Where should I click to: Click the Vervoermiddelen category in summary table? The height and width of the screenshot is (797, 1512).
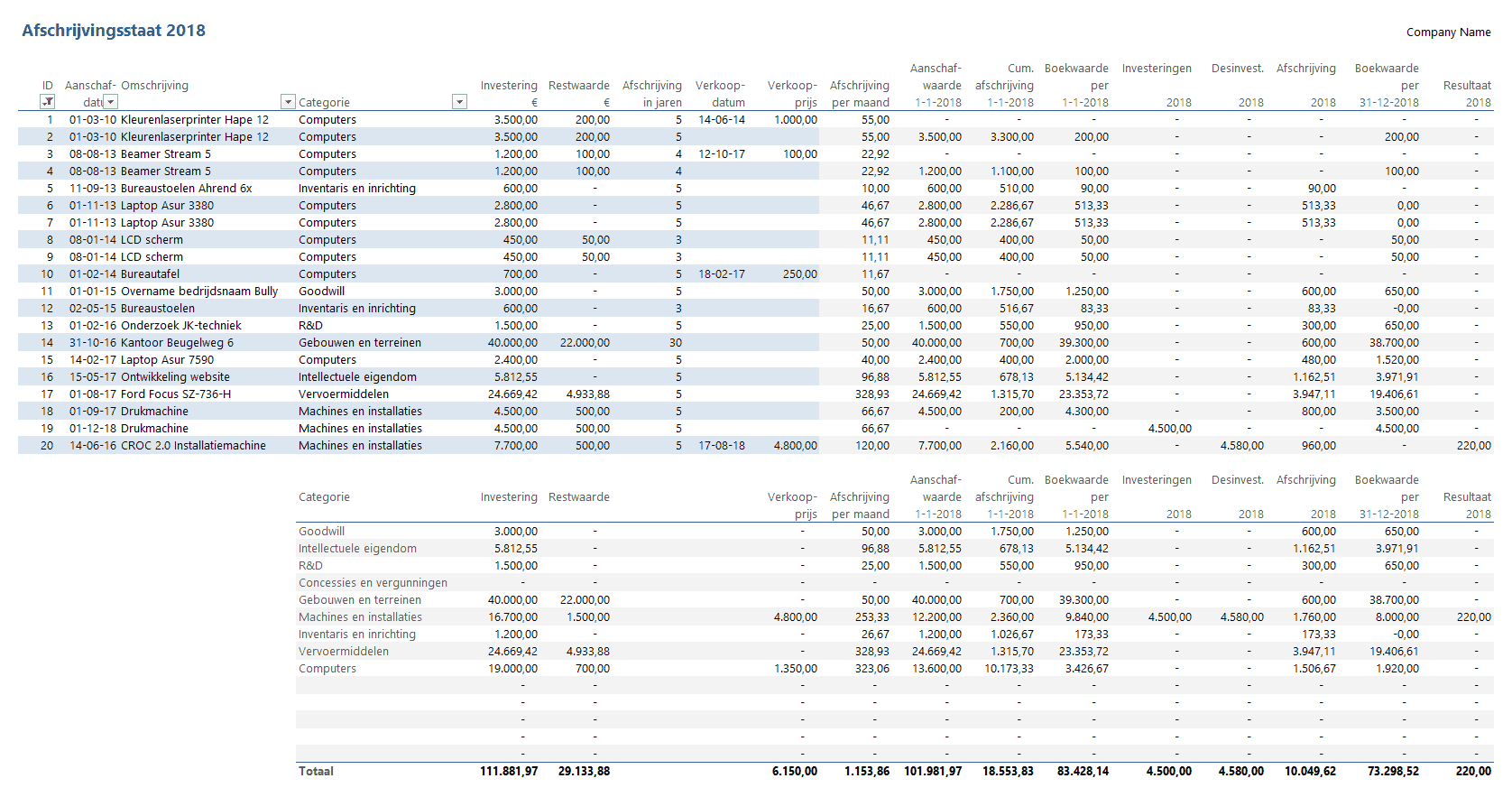(x=343, y=652)
